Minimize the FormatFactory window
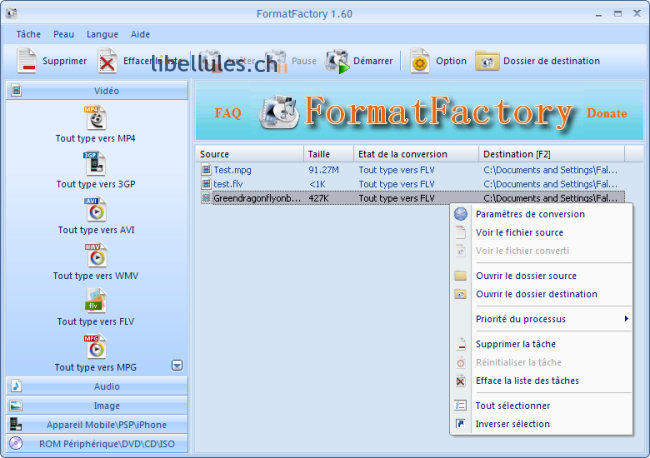Image resolution: width=650 pixels, height=458 pixels. click(x=599, y=14)
